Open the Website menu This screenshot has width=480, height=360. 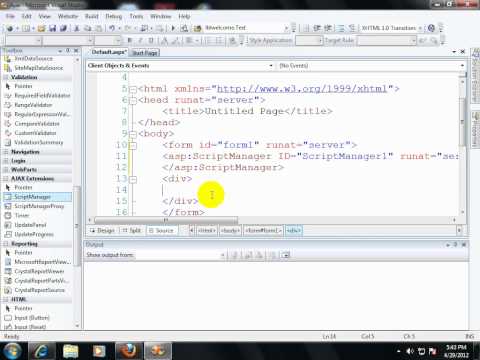(x=68, y=16)
